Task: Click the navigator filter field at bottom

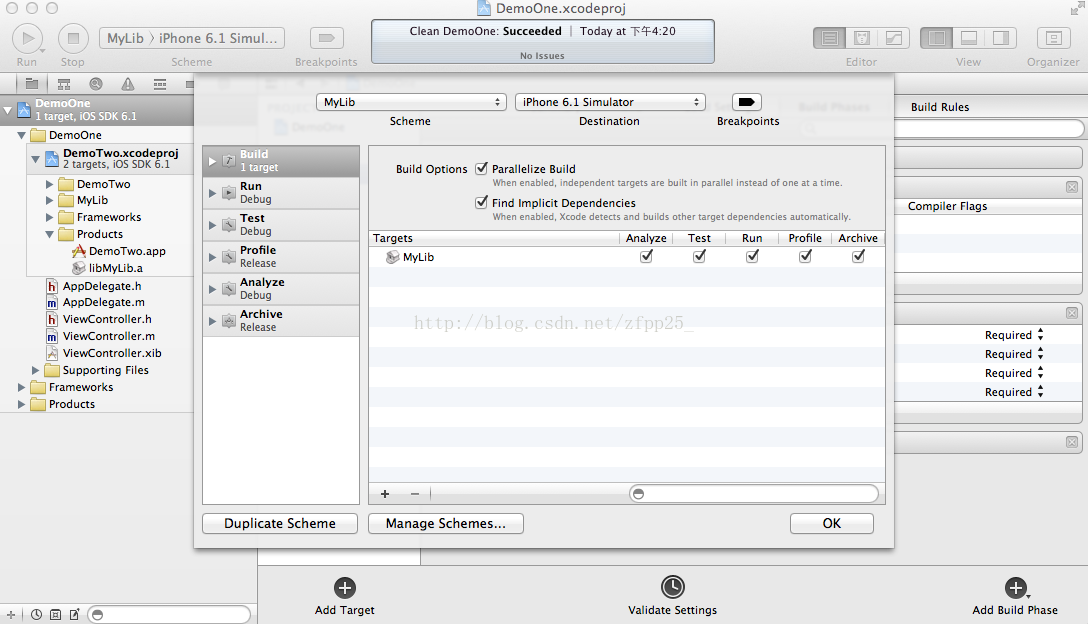Action: coord(171,614)
